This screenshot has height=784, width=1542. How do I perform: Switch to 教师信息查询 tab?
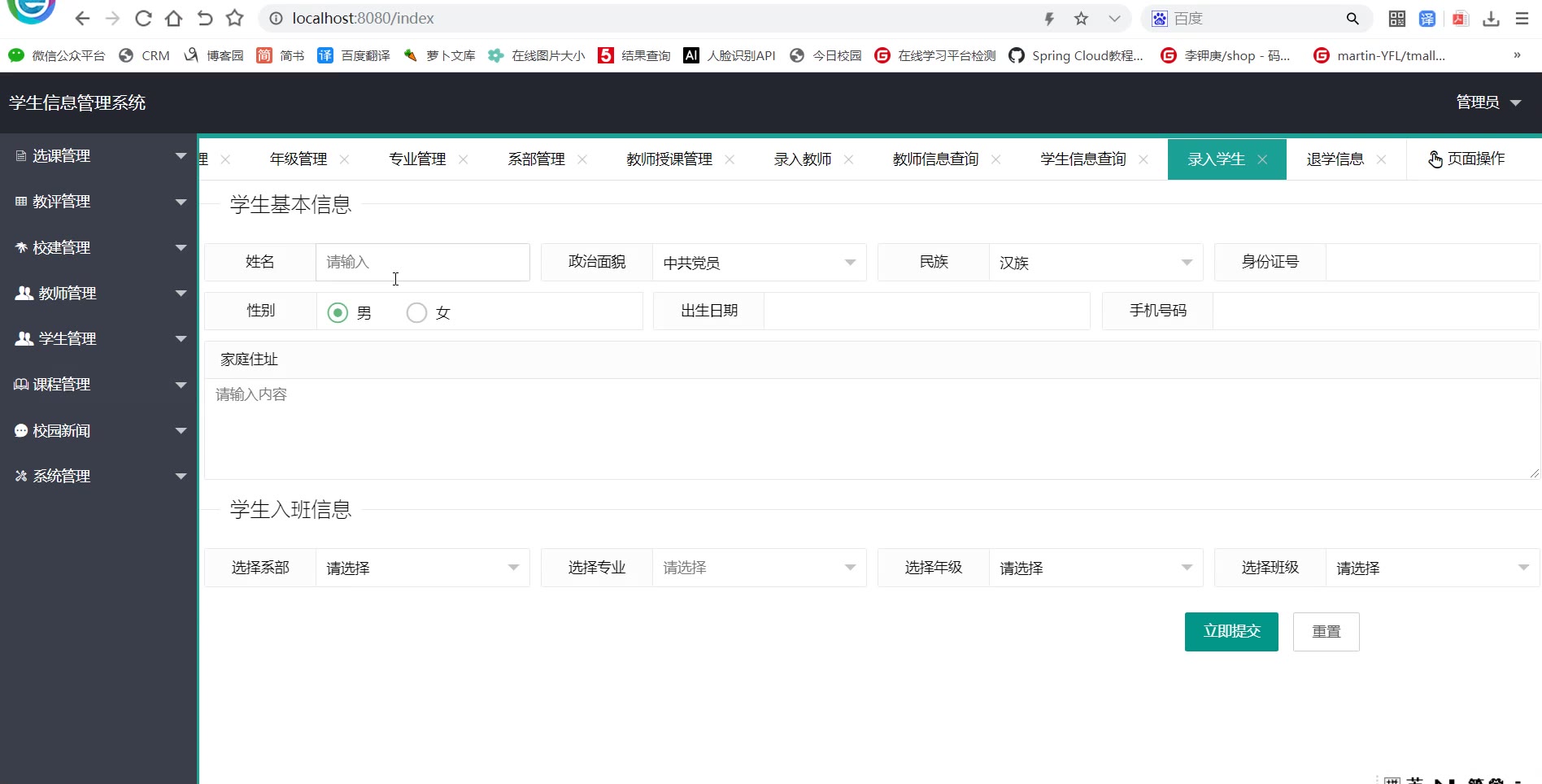point(936,159)
